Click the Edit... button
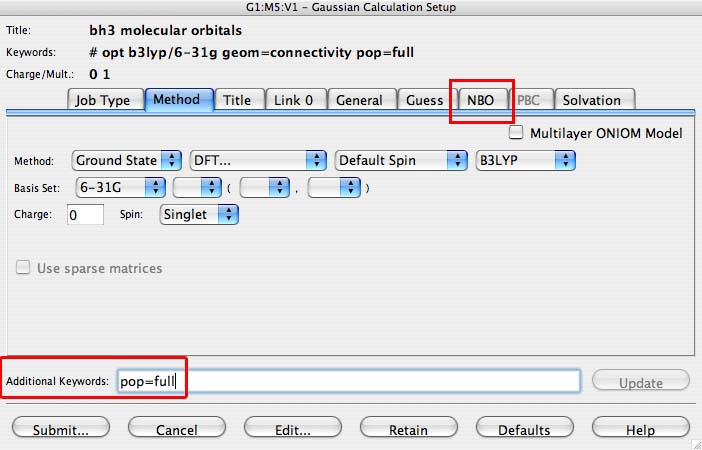702x450 pixels. click(293, 430)
